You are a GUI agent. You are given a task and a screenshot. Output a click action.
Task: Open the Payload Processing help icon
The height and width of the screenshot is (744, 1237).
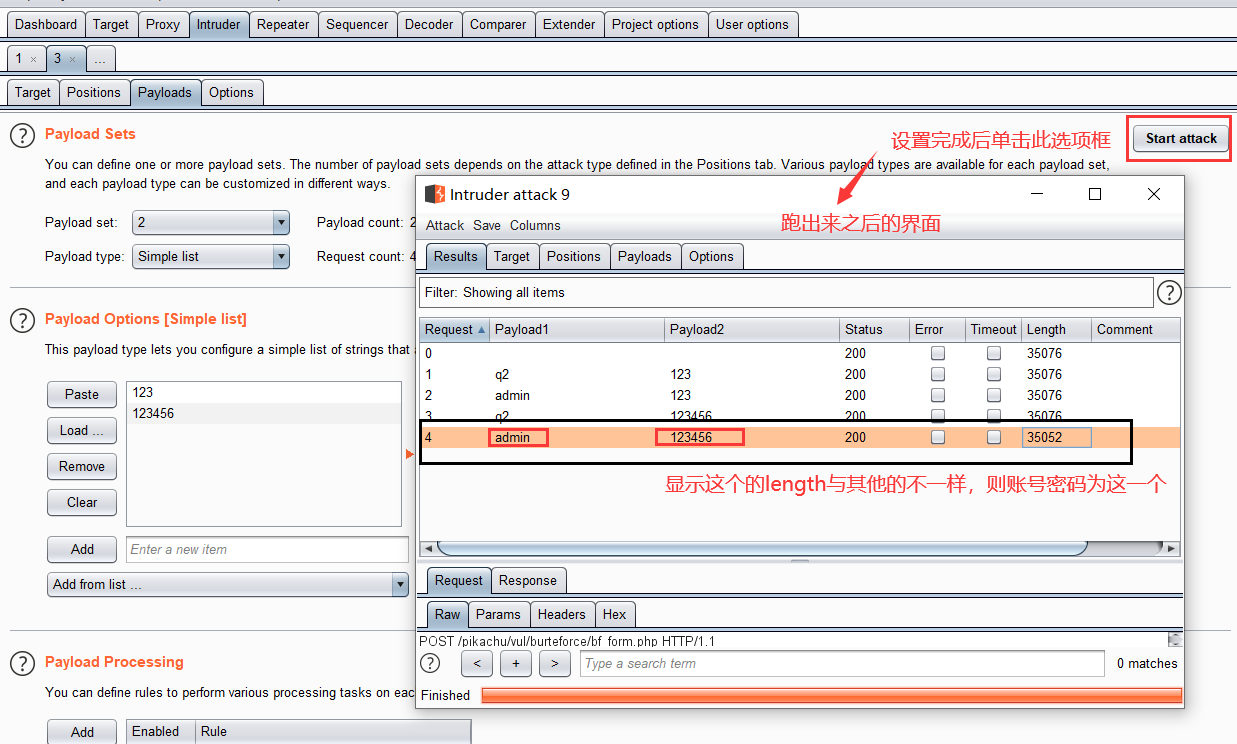tap(22, 663)
